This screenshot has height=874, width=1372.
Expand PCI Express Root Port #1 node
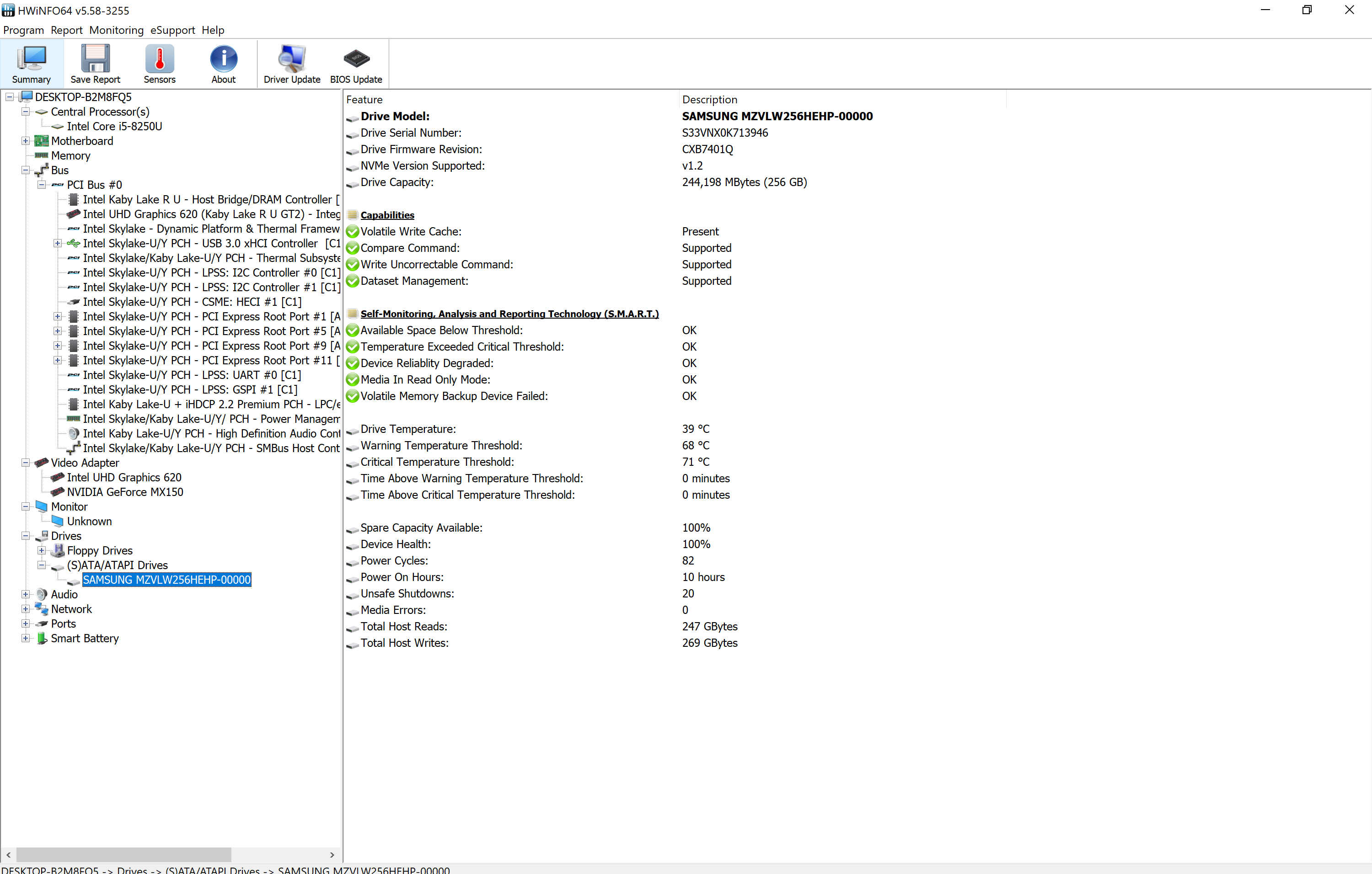pos(58,316)
